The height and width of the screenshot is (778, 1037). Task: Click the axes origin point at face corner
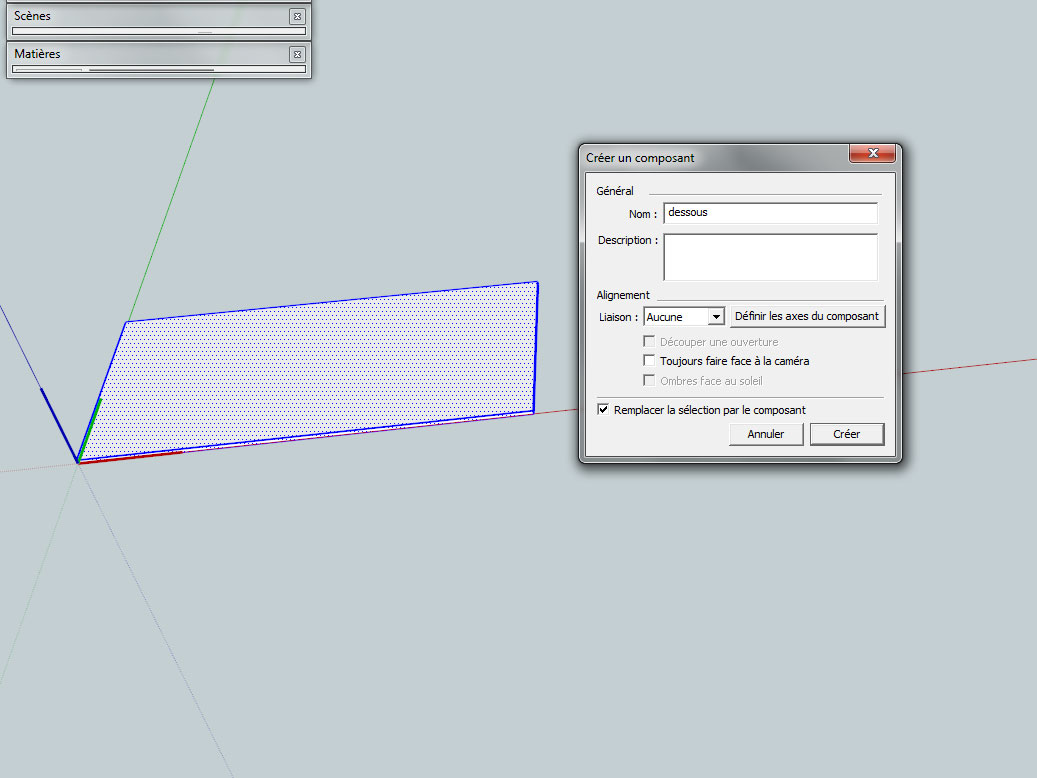tap(78, 462)
